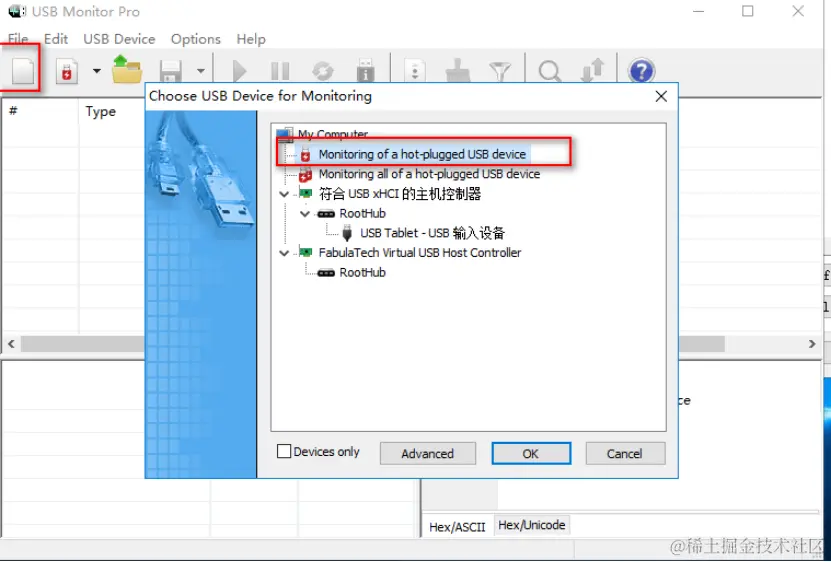Select Monitoring of a hot-plugged USB device

[x=422, y=154]
